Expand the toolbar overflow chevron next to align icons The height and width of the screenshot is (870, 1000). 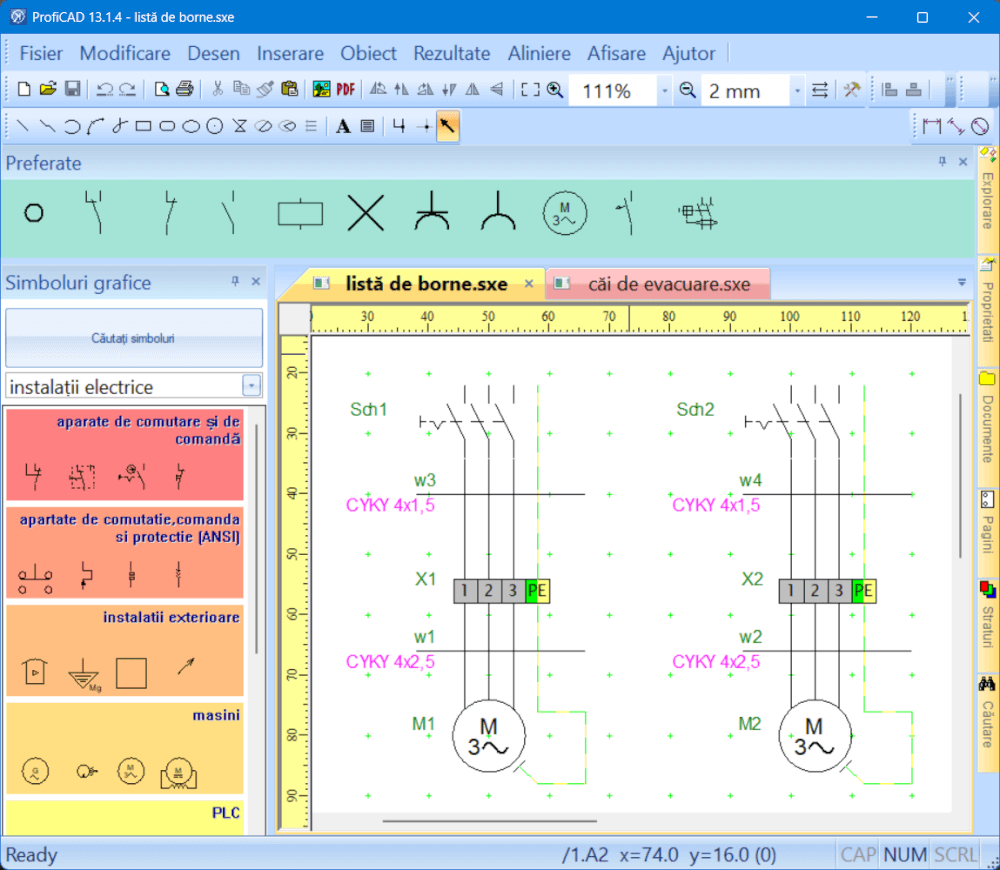(950, 89)
